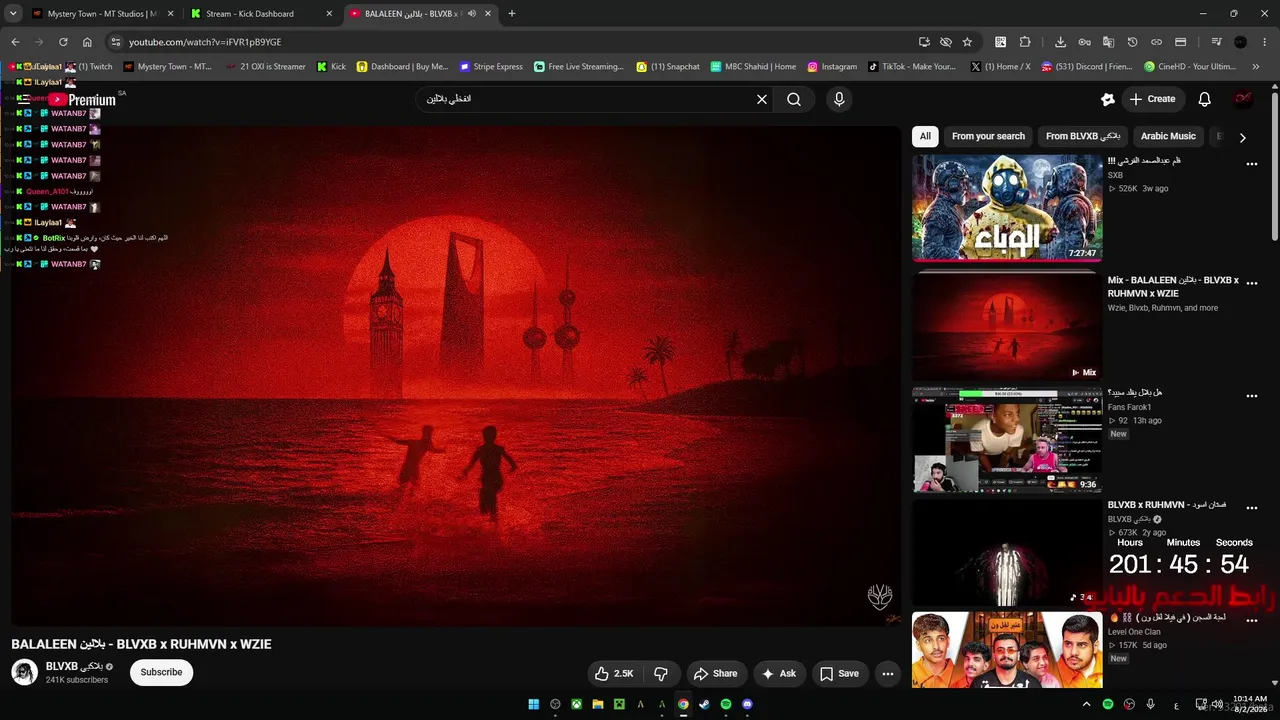The height and width of the screenshot is (720, 1280).
Task: Click the Level One Clan channel name
Action: coord(1134,631)
